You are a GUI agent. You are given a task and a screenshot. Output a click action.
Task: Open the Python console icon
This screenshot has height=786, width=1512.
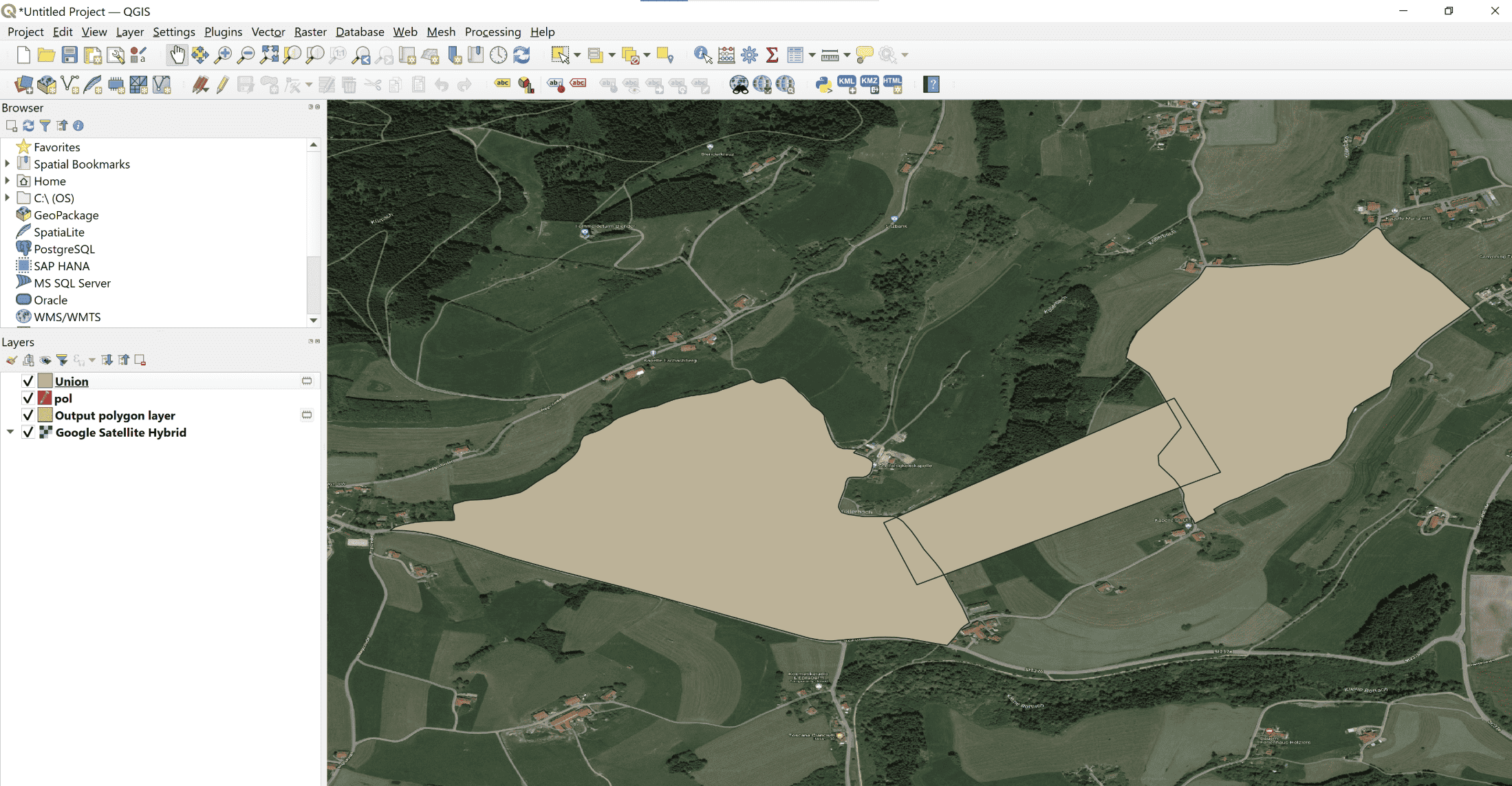(823, 85)
